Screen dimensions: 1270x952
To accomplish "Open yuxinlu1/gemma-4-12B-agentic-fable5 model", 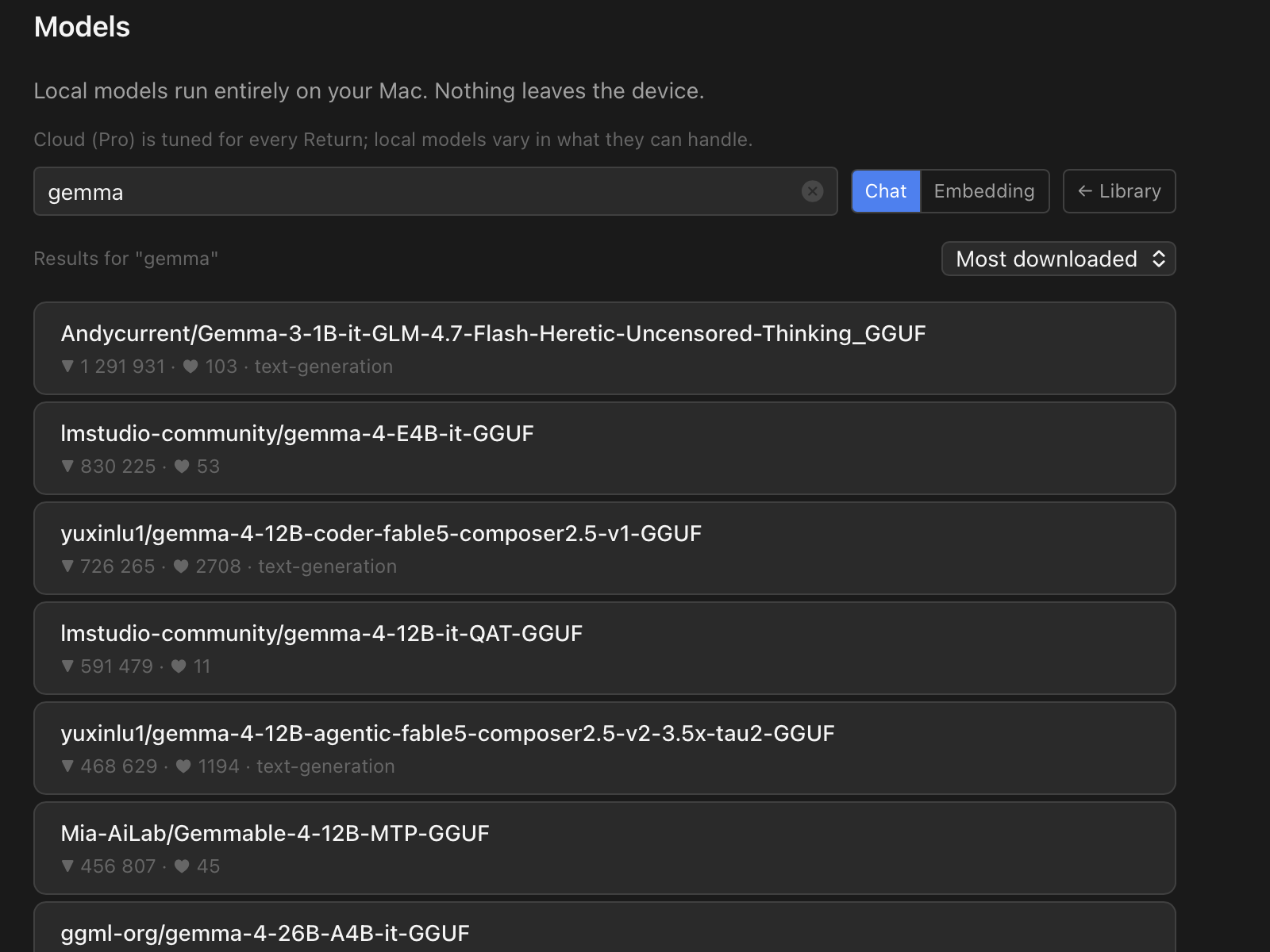I will click(605, 748).
